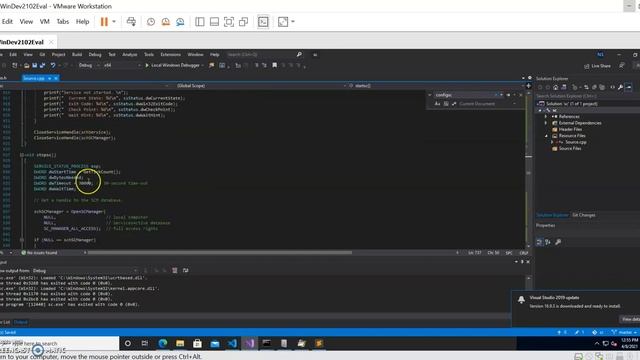Click the find box containing configsc
The height and width of the screenshot is (360, 640).
464,95
